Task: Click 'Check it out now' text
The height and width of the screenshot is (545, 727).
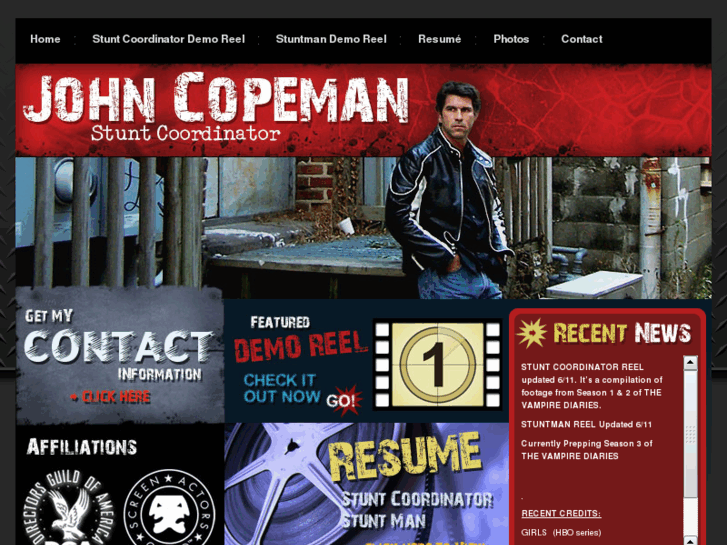Action: [281, 388]
